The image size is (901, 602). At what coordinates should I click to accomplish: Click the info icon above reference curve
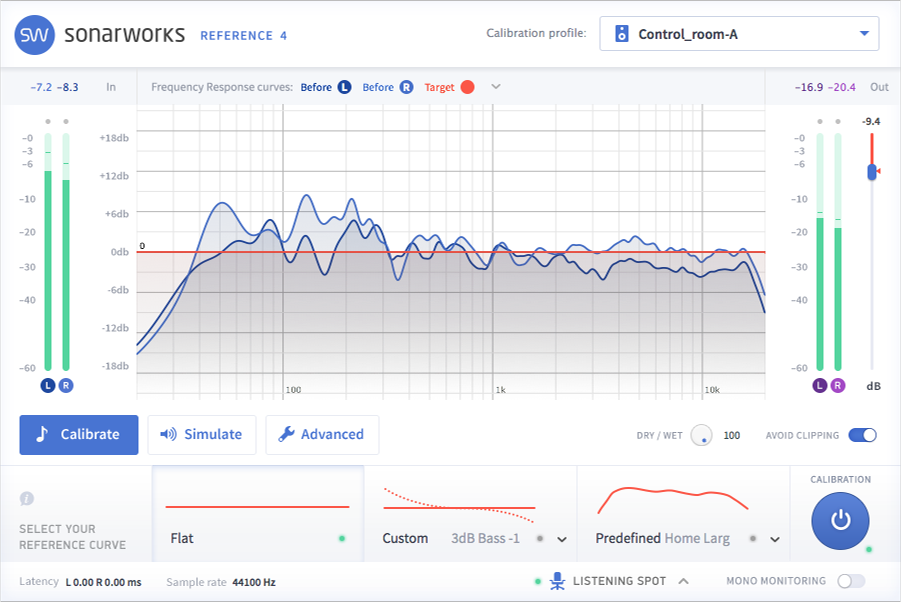[x=27, y=497]
